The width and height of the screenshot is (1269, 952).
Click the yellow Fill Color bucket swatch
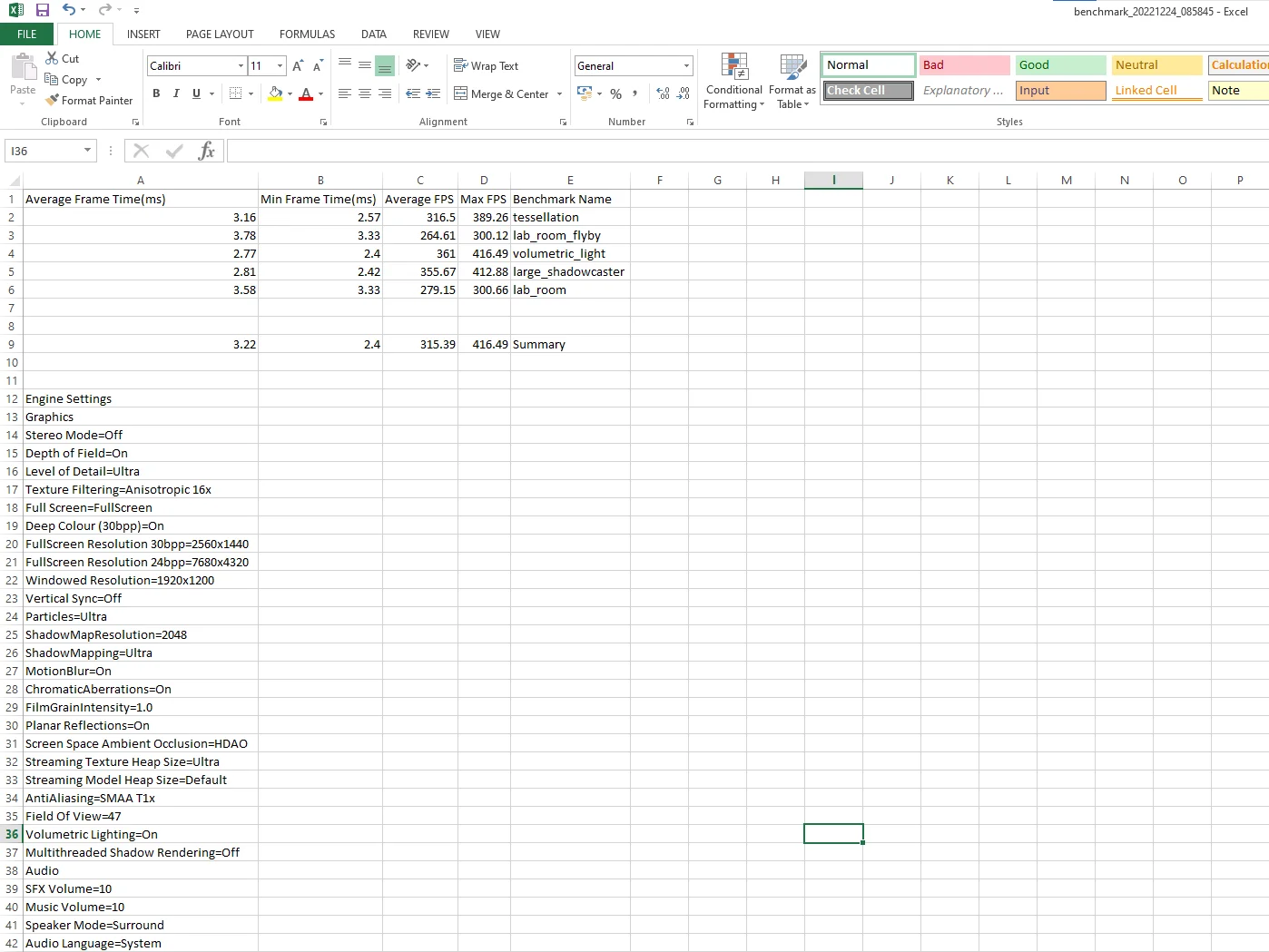click(x=276, y=93)
